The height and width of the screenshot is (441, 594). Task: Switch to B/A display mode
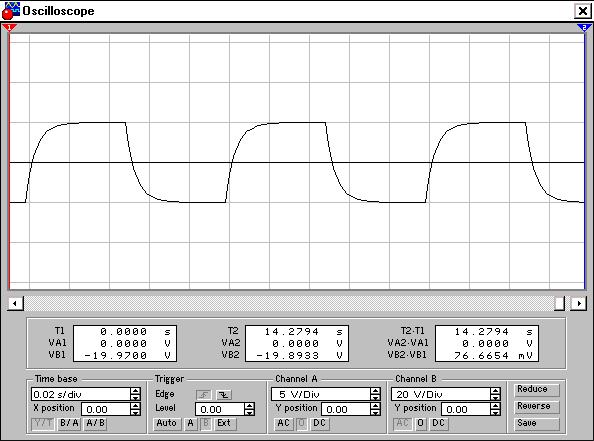(69, 423)
